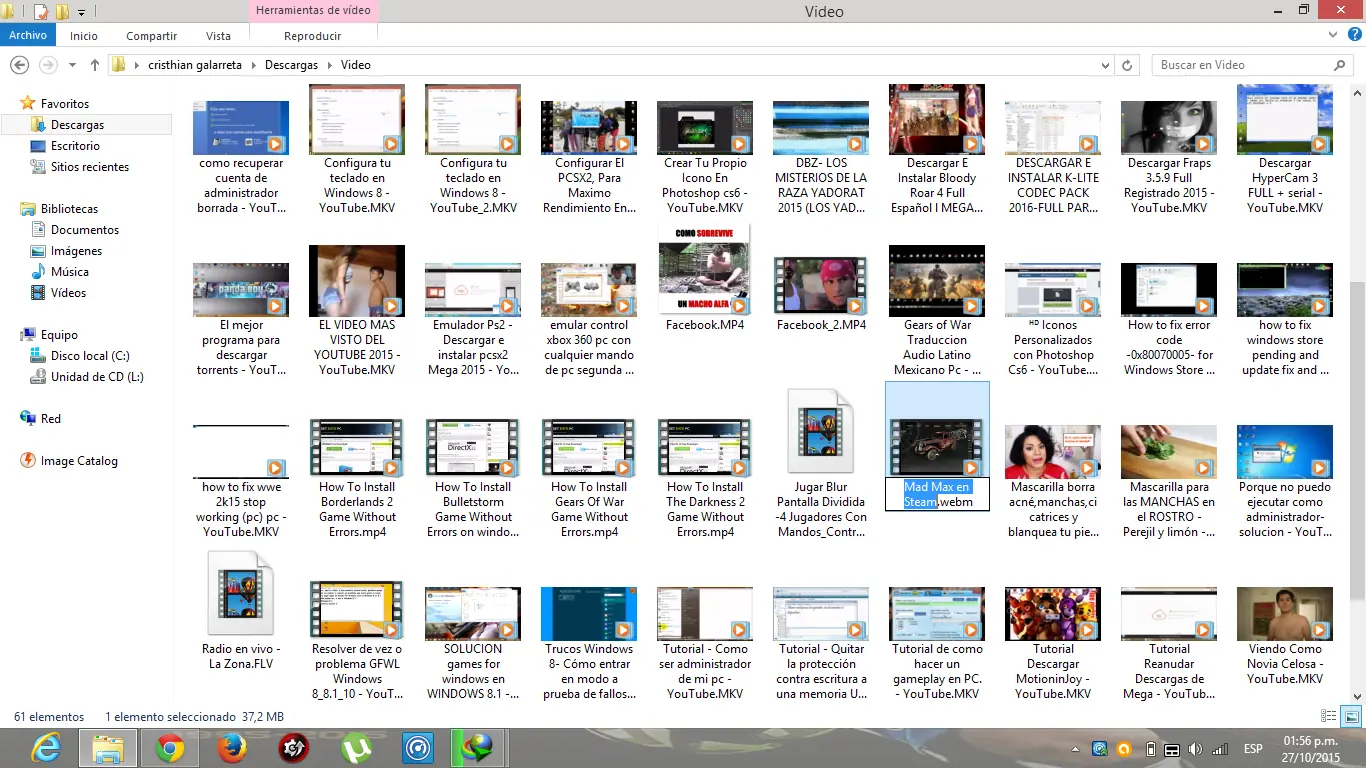Open the Inicio ribbon tab
Screen dimensions: 1366x768
click(84, 36)
